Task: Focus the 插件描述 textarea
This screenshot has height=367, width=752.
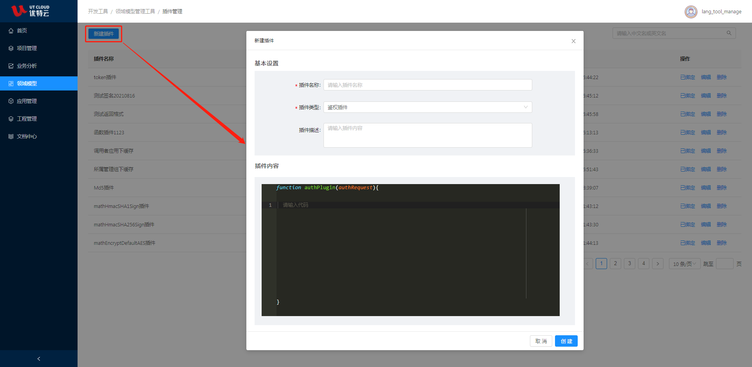Action: tap(428, 135)
